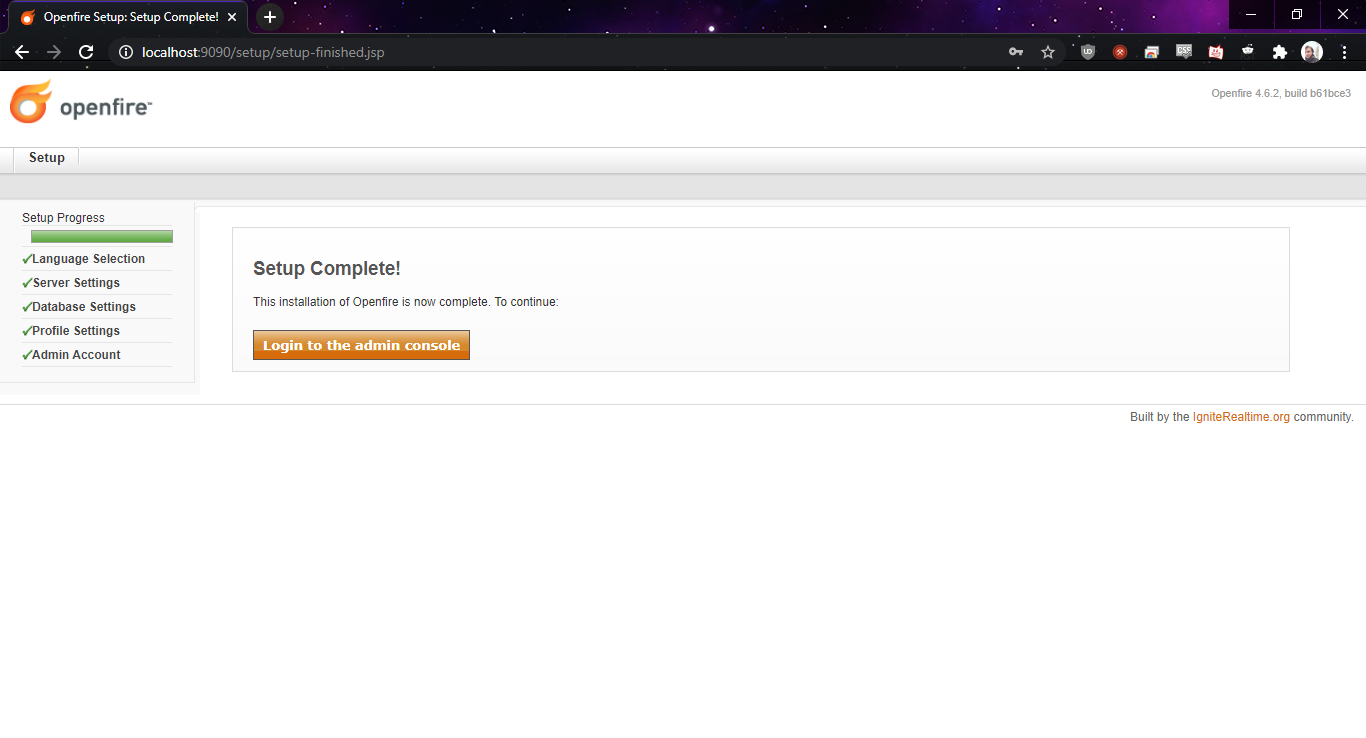
Task: Reload the setup-finished page
Action: pyautogui.click(x=86, y=52)
